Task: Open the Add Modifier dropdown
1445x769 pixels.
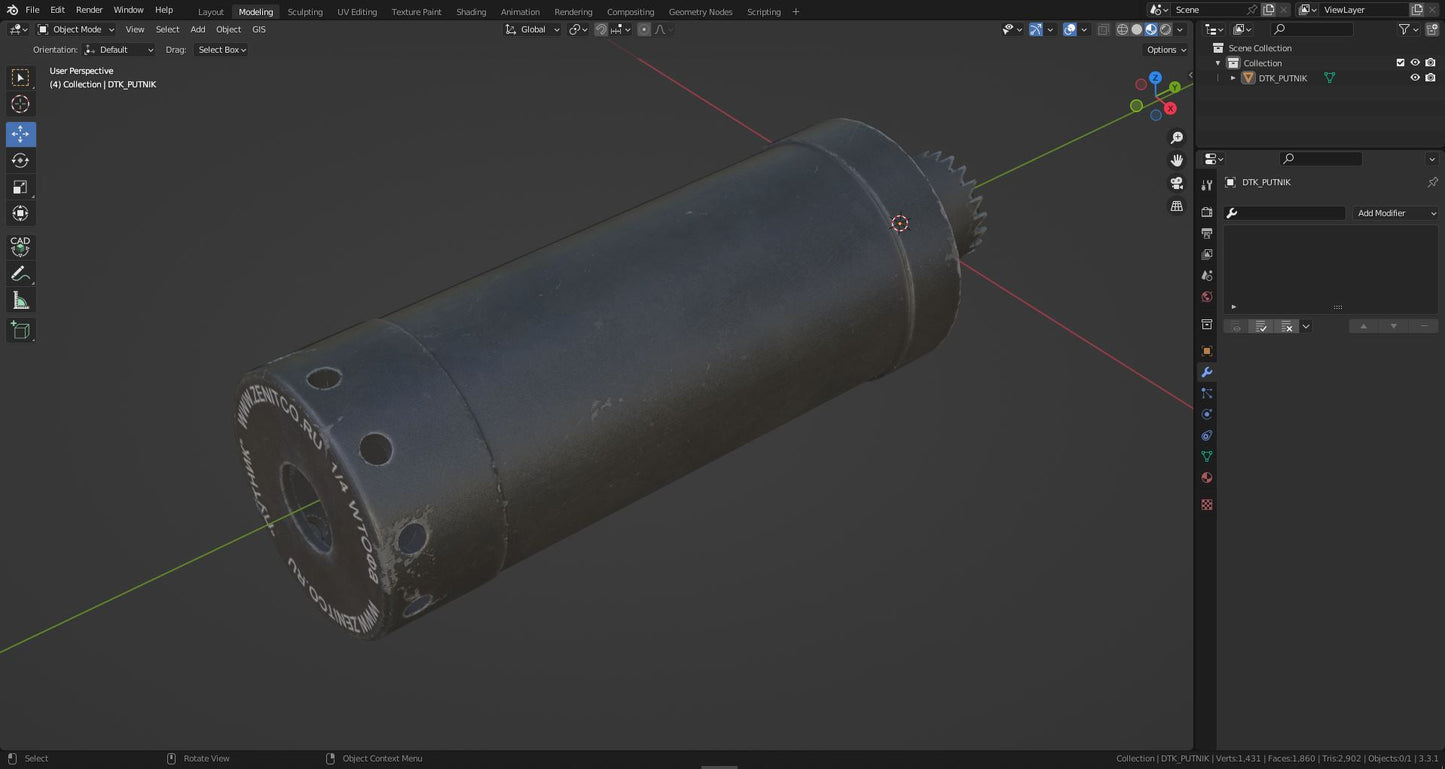Action: point(1394,213)
